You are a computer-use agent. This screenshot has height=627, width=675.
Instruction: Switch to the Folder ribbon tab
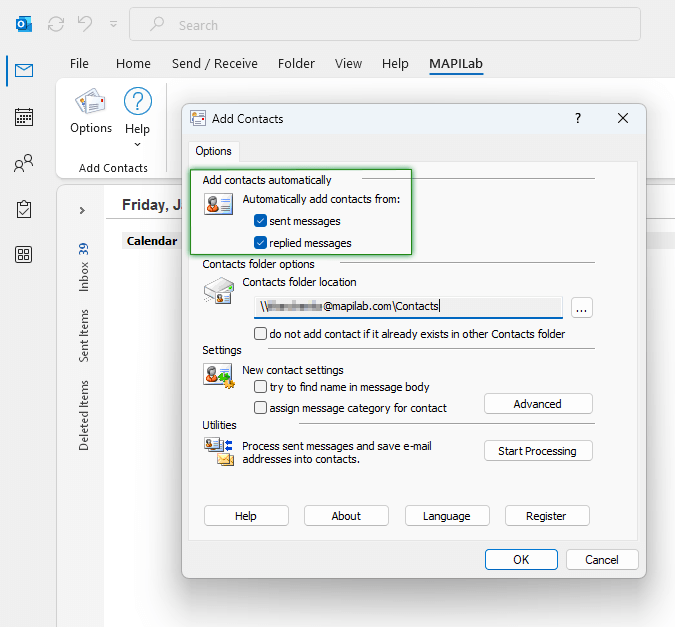click(x=296, y=64)
